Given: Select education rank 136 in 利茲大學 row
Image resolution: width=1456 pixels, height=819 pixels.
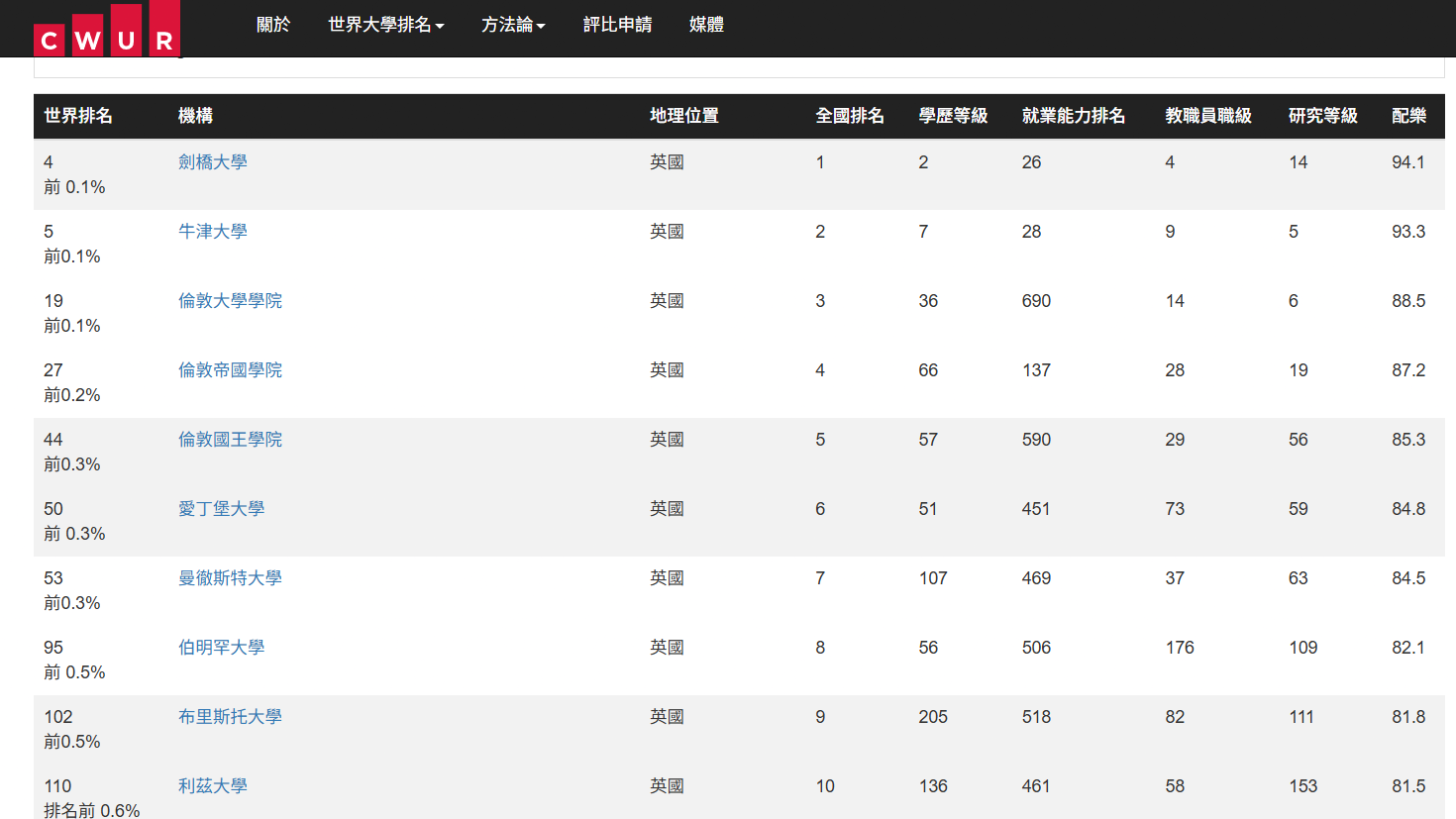Looking at the screenshot, I should point(933,786).
